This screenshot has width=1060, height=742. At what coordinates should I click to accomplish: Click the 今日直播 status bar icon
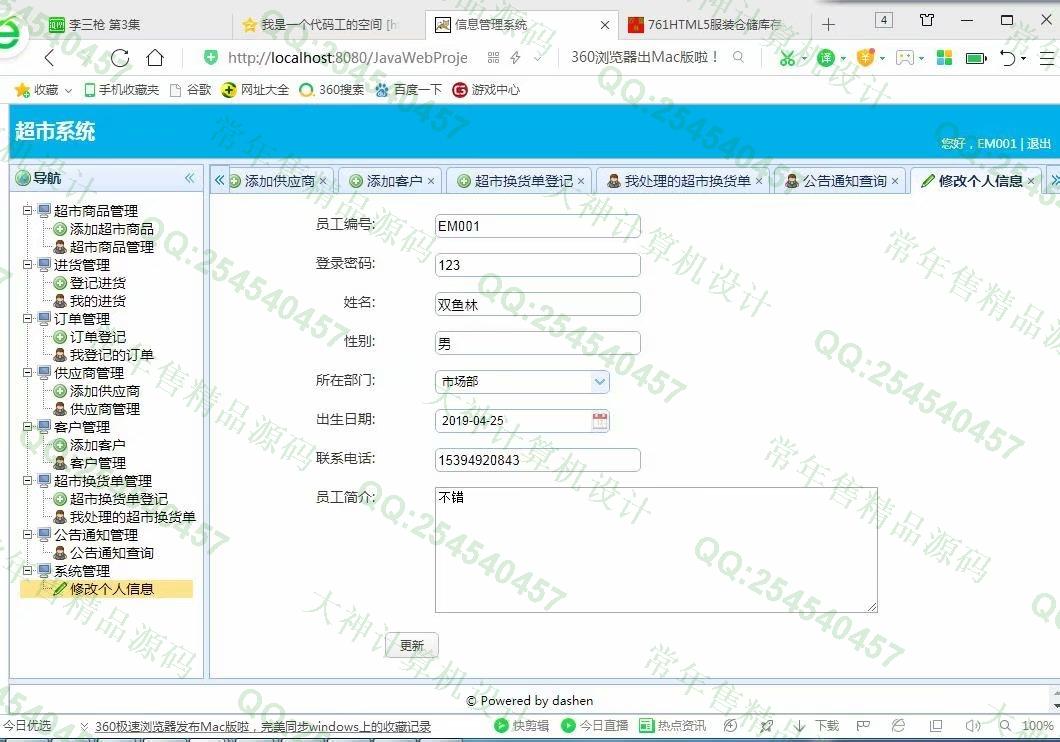pyautogui.click(x=568, y=726)
